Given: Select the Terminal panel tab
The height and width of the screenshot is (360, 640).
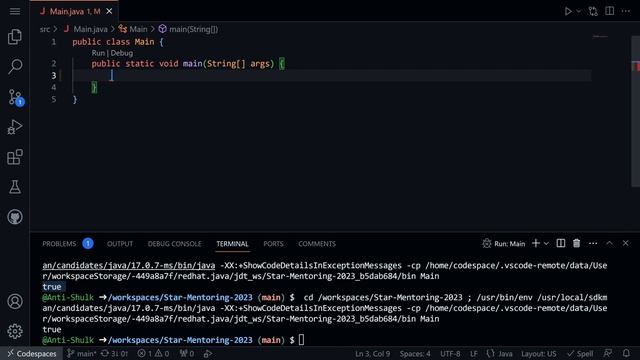Looking at the screenshot, I should pos(232,244).
